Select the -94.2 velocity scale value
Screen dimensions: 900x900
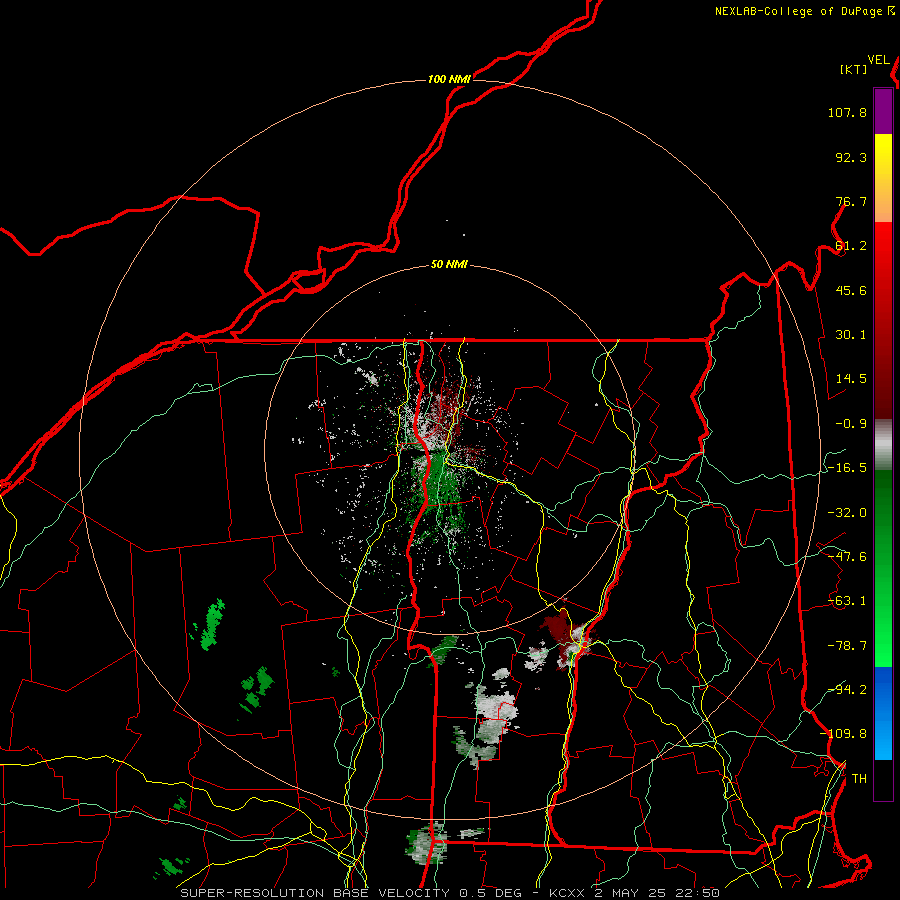point(847,690)
